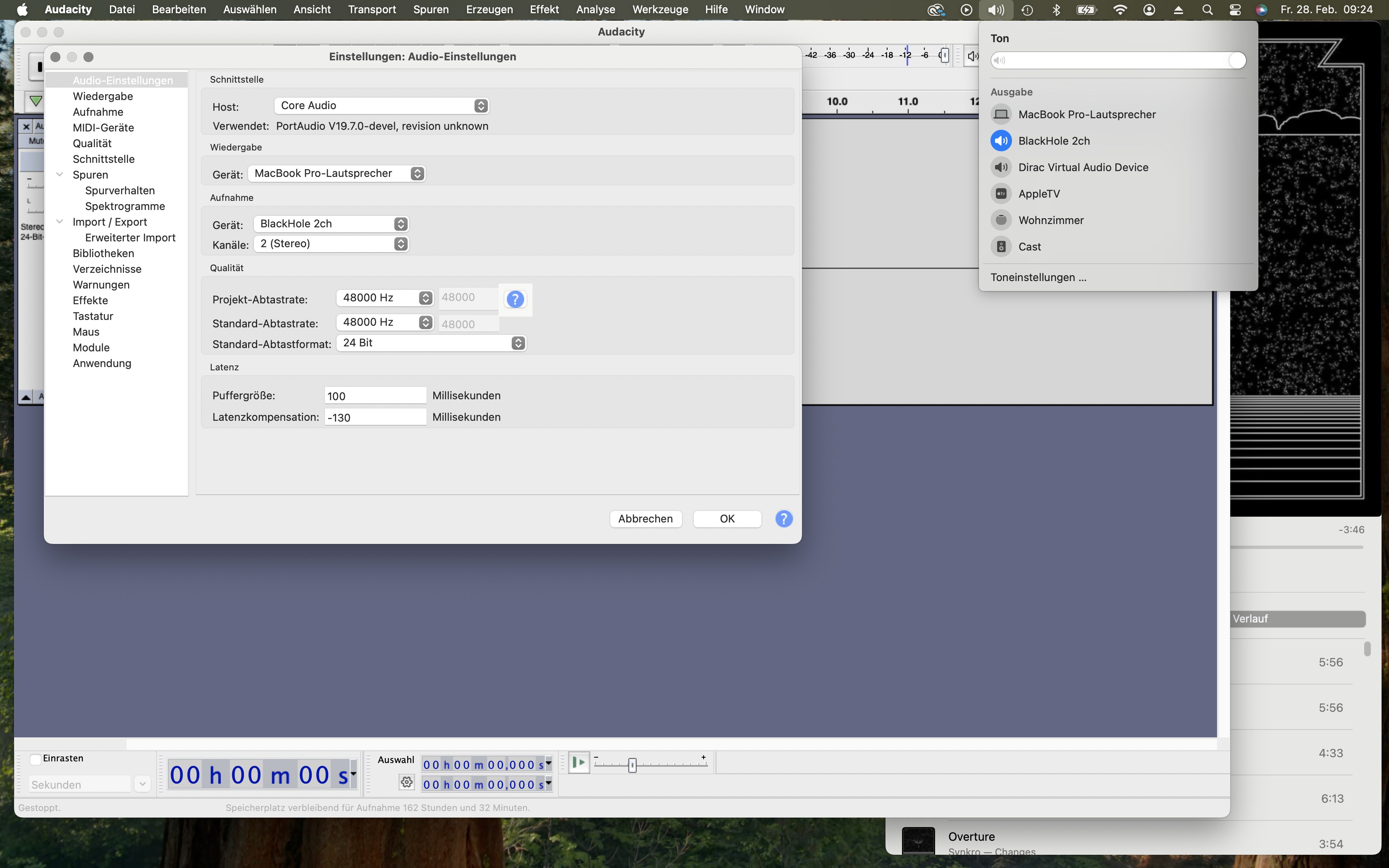The width and height of the screenshot is (1389, 868).
Task: Click the recording level meter slider handle
Action: 944,56
